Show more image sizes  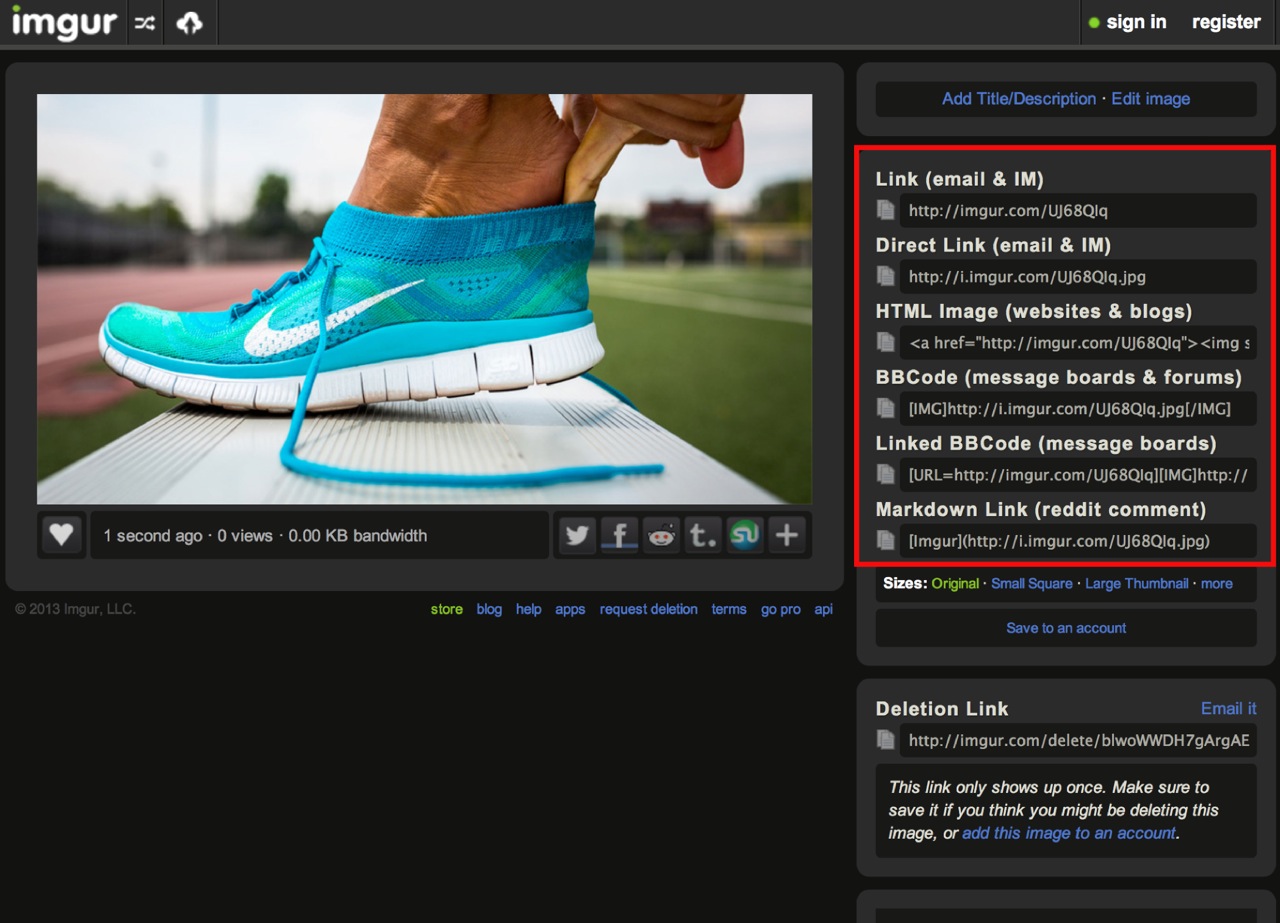click(1216, 583)
